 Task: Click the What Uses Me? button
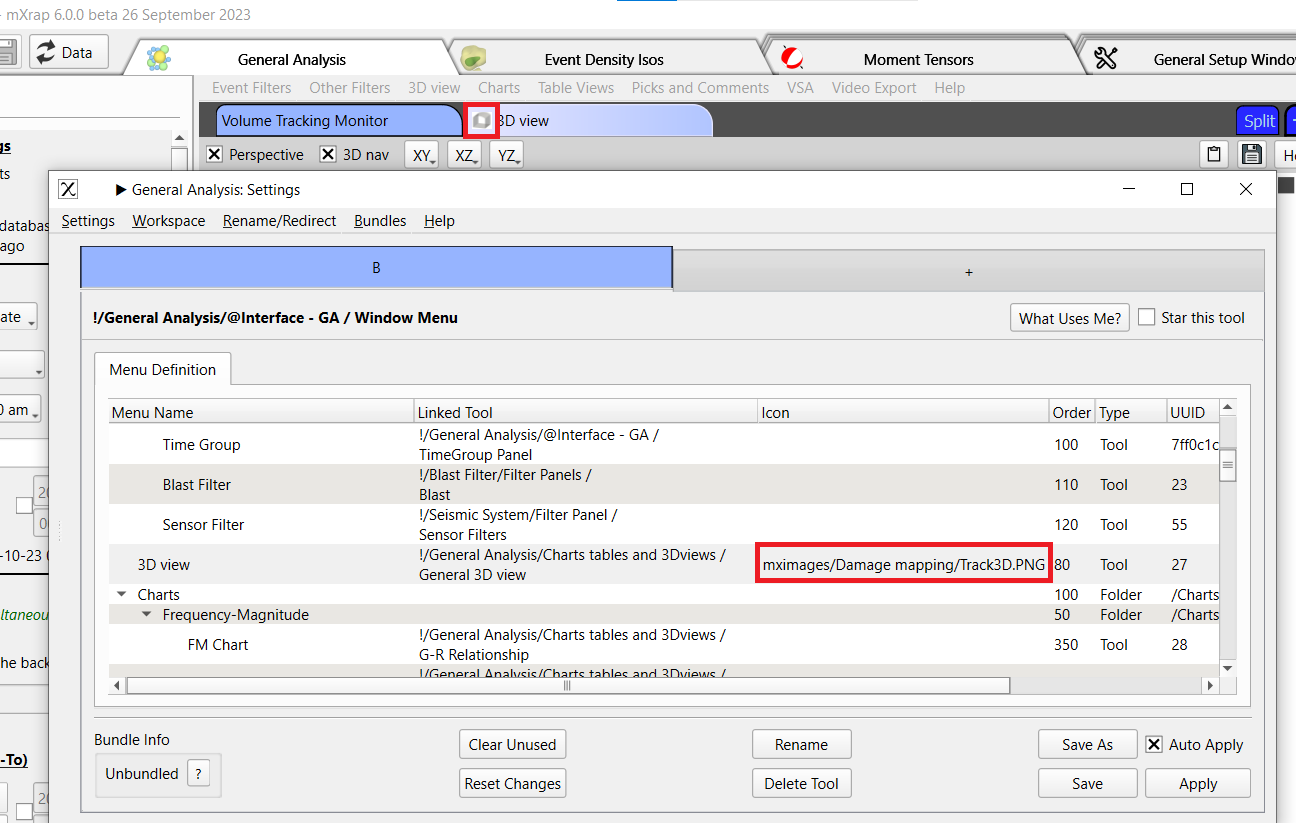pos(1069,318)
